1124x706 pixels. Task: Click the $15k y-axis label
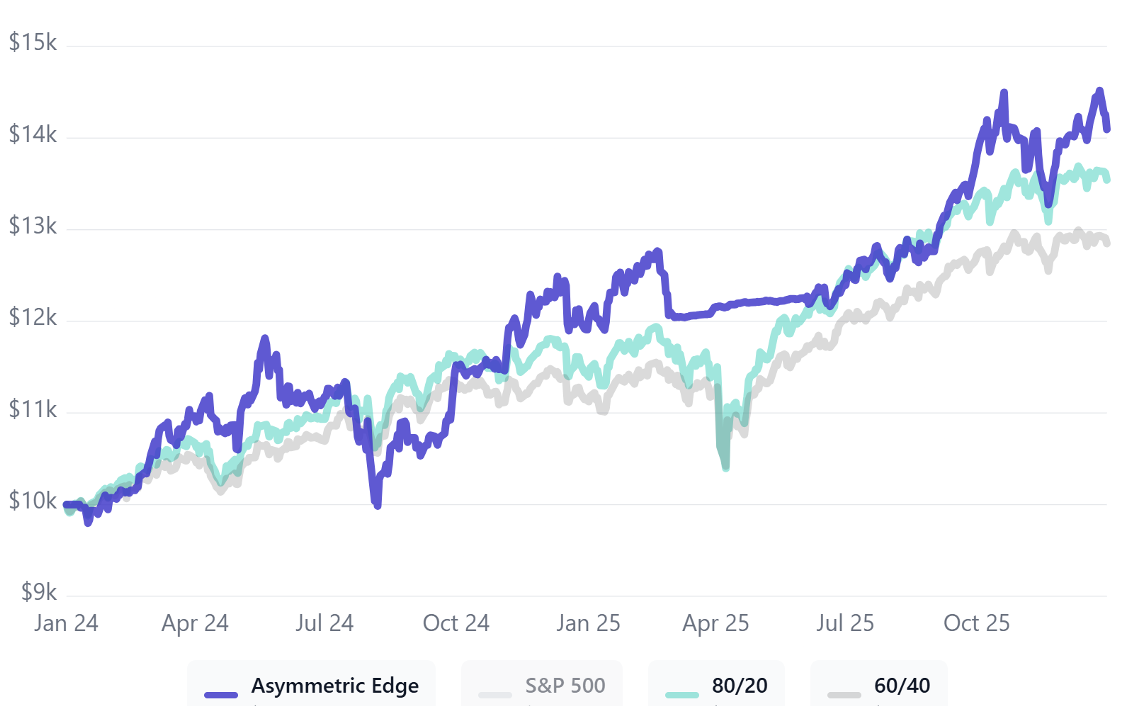pos(32,43)
